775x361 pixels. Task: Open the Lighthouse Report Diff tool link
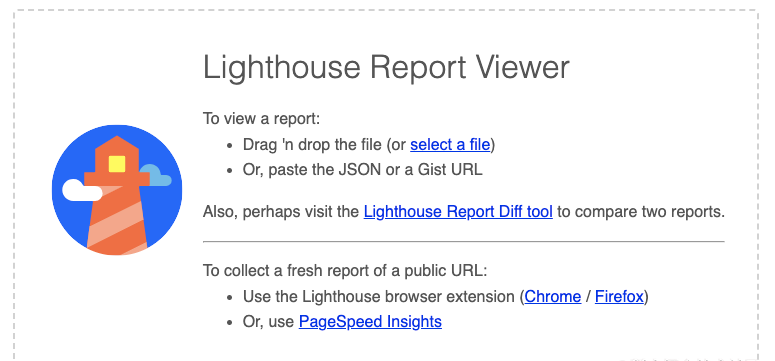(458, 212)
